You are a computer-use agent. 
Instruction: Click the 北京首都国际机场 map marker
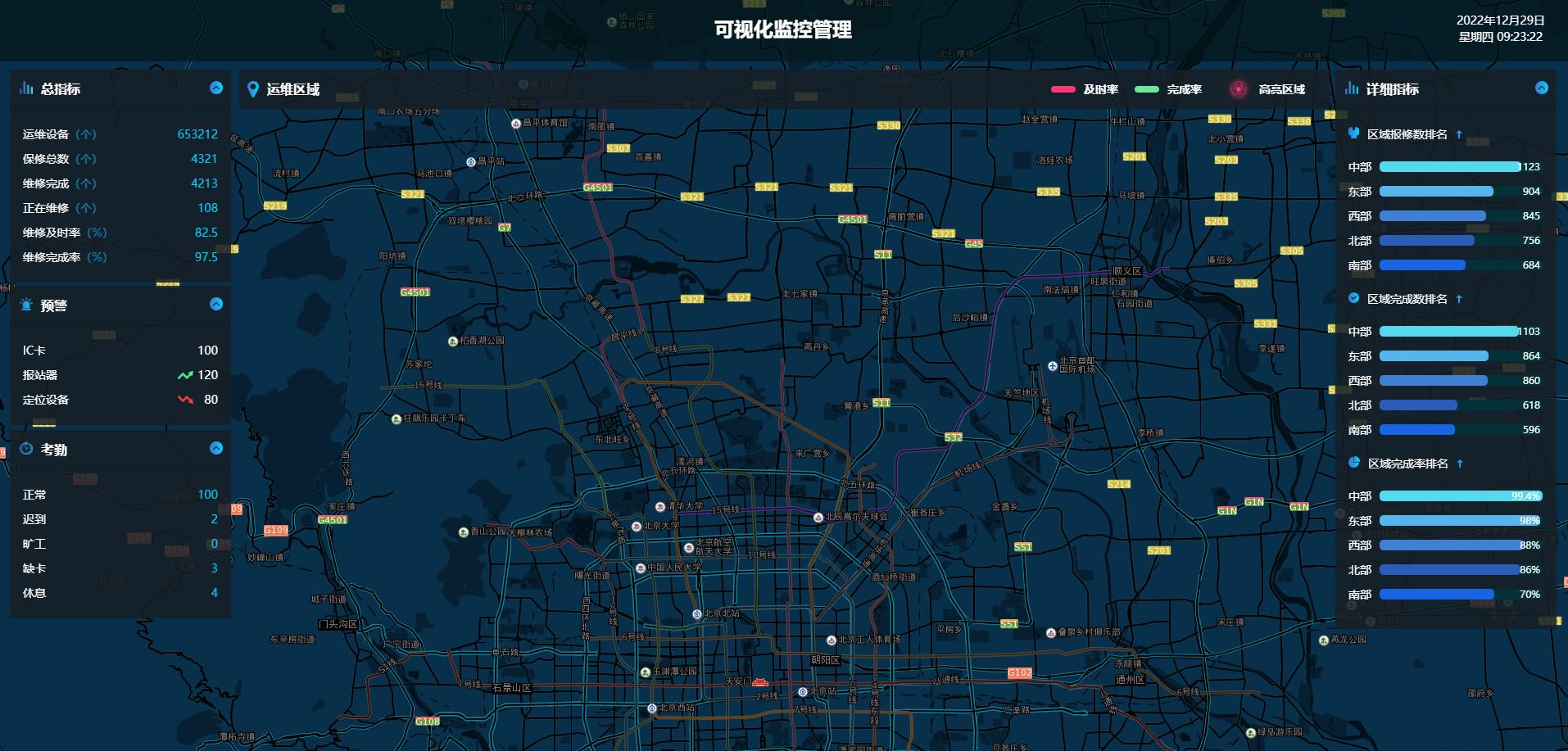tap(1053, 366)
